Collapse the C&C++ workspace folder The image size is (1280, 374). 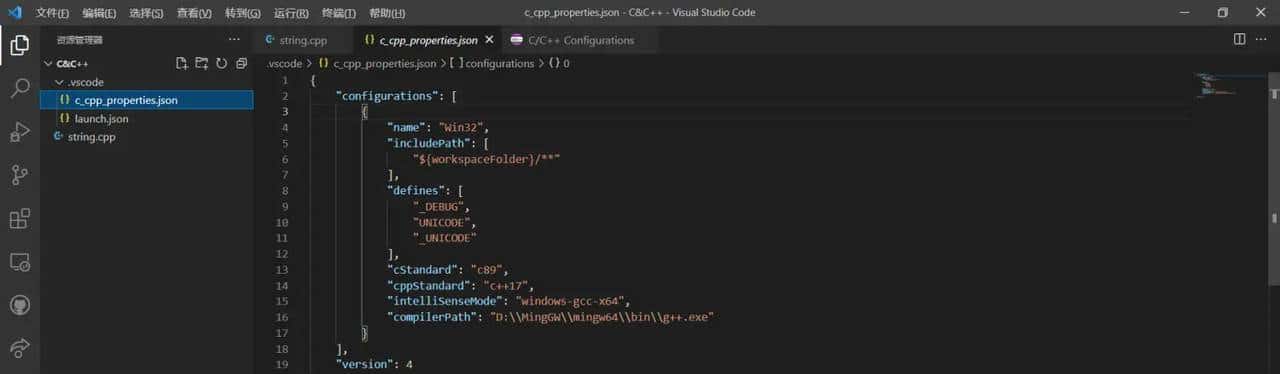[47, 64]
